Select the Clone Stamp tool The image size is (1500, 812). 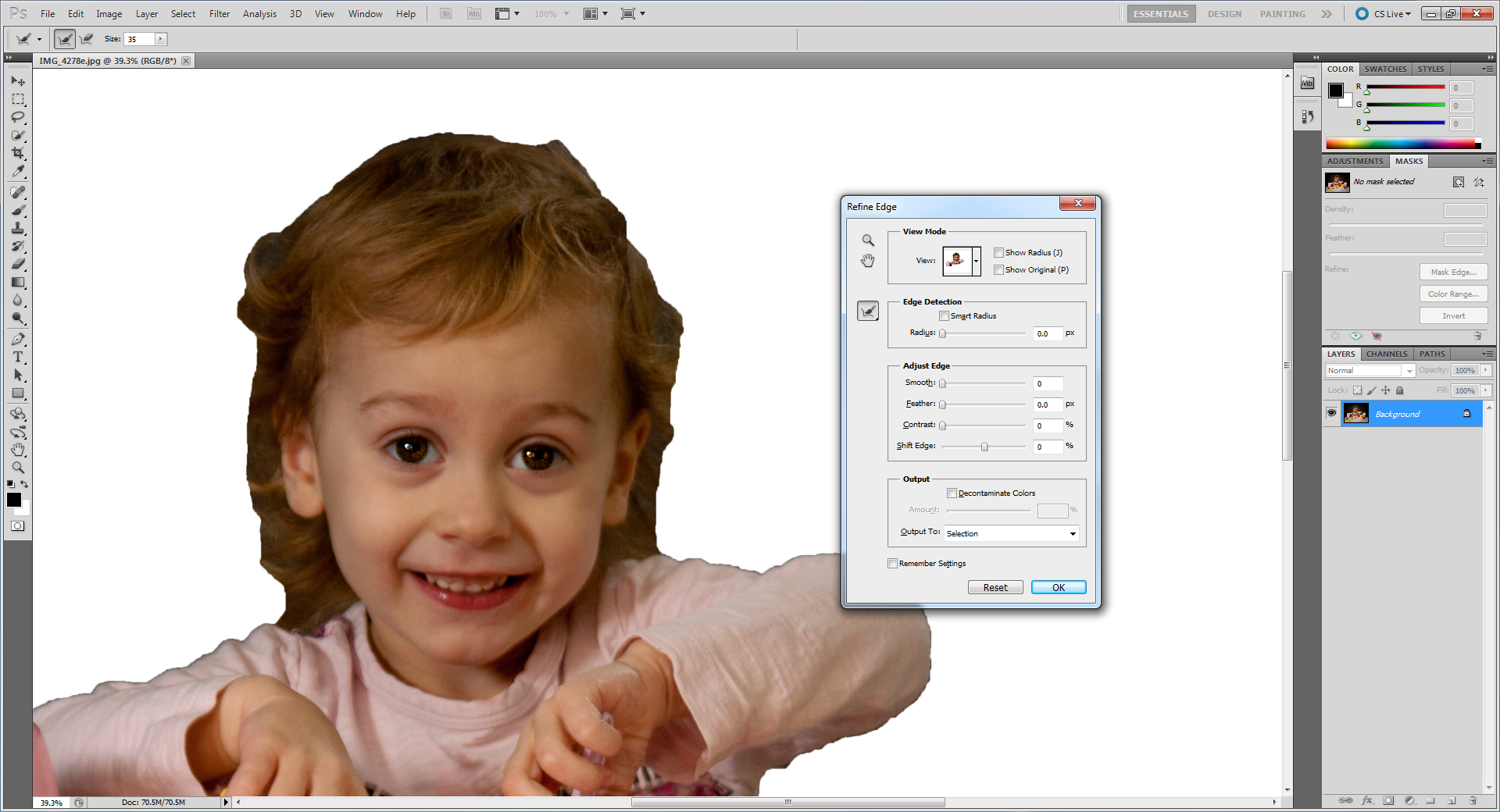point(18,228)
